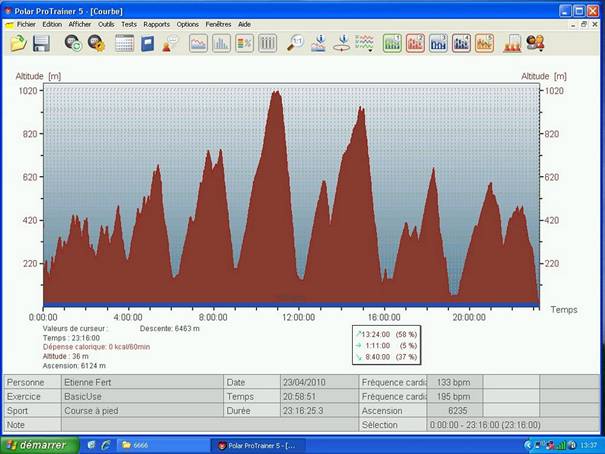Image resolution: width=605 pixels, height=454 pixels.
Task: Select curve number 4 toolbar icon
Action: [461, 43]
